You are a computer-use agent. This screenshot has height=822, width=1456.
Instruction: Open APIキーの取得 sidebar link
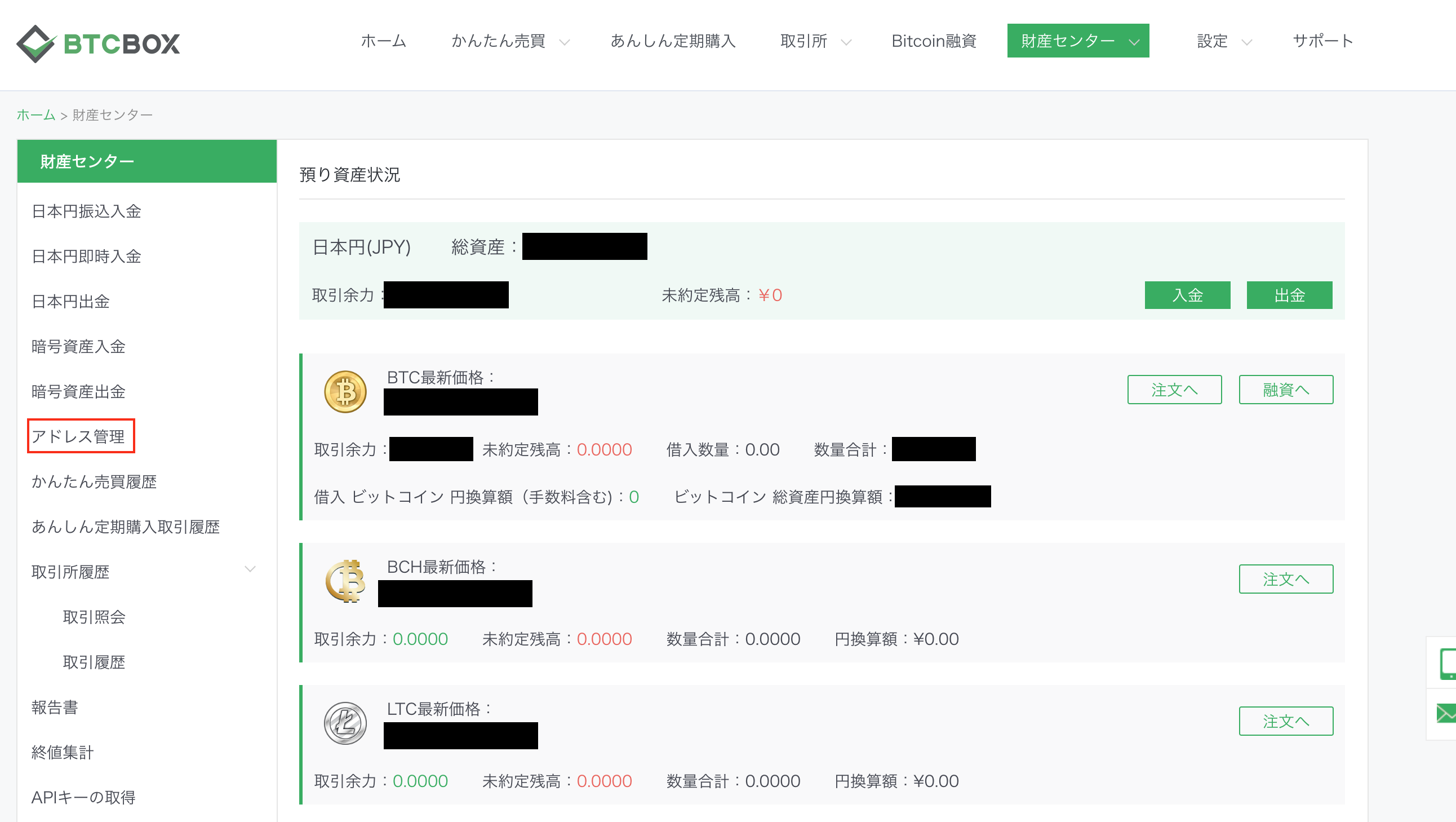(83, 797)
